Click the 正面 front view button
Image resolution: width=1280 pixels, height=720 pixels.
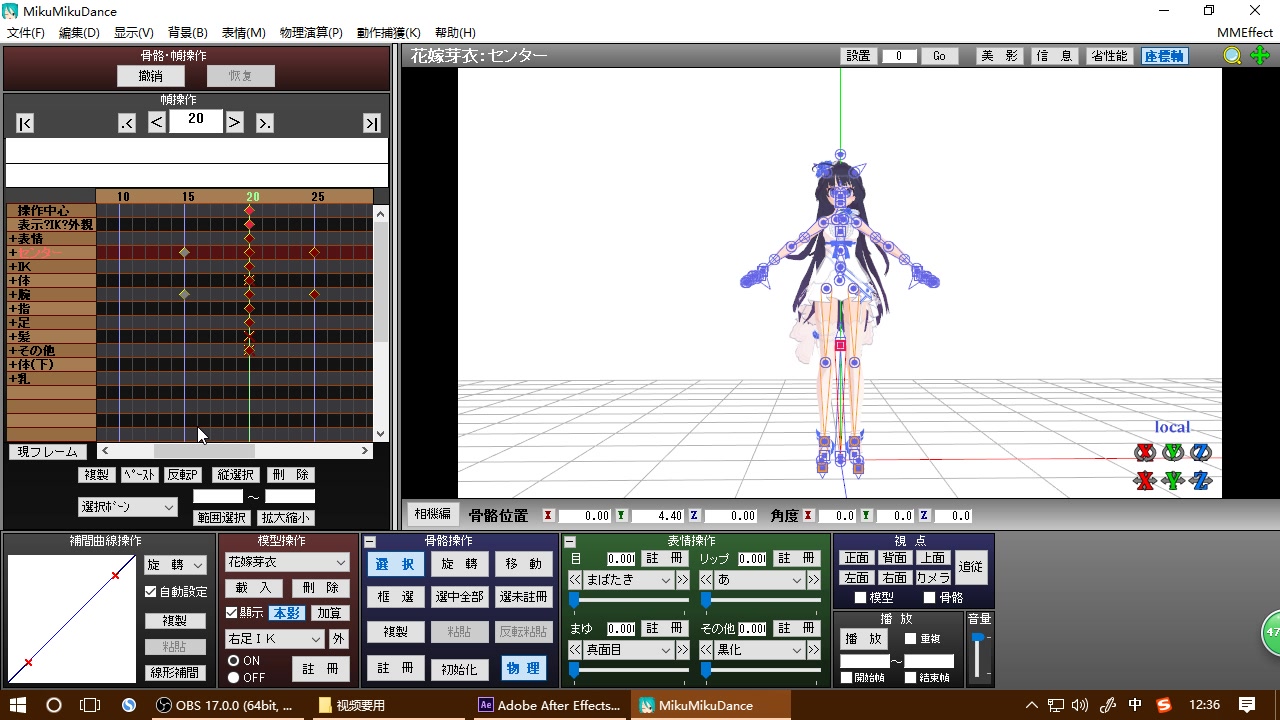click(x=857, y=558)
